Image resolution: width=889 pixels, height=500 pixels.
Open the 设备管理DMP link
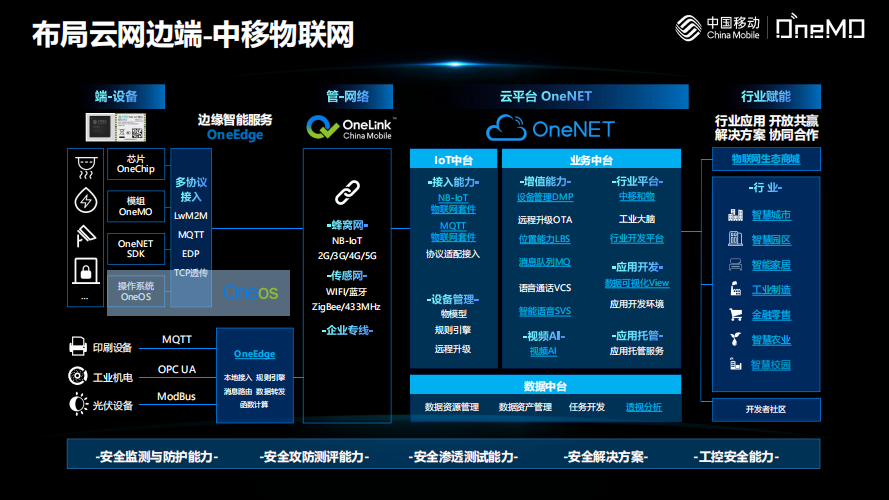pyautogui.click(x=545, y=197)
